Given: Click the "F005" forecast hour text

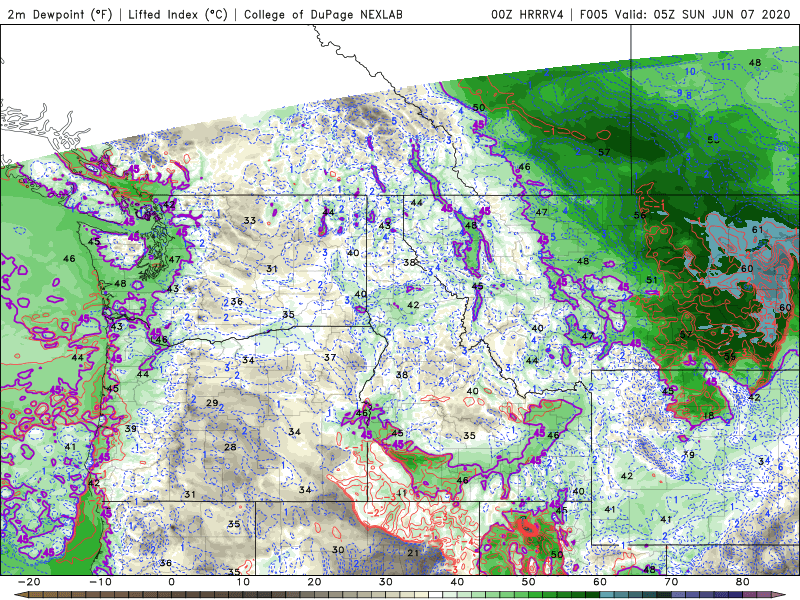Looking at the screenshot, I should 593,14.
